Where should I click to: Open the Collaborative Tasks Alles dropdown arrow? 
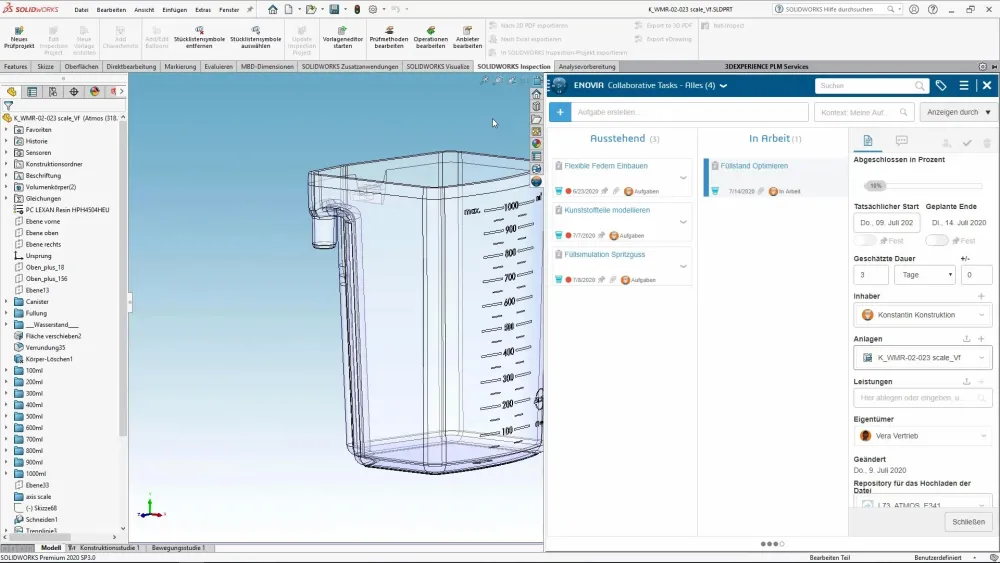723,85
